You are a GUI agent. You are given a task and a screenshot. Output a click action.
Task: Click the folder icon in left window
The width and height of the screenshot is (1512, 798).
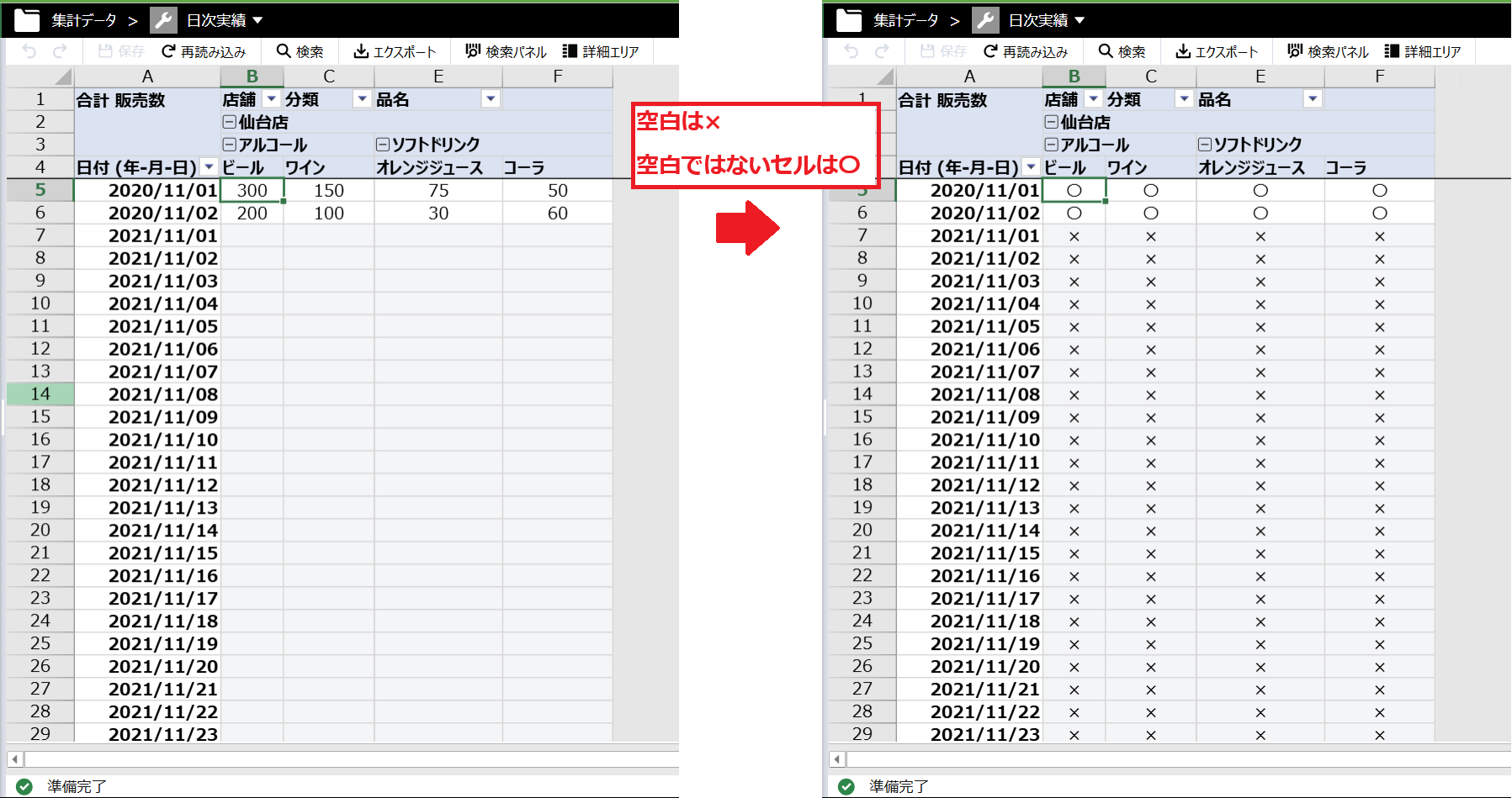pos(27,20)
